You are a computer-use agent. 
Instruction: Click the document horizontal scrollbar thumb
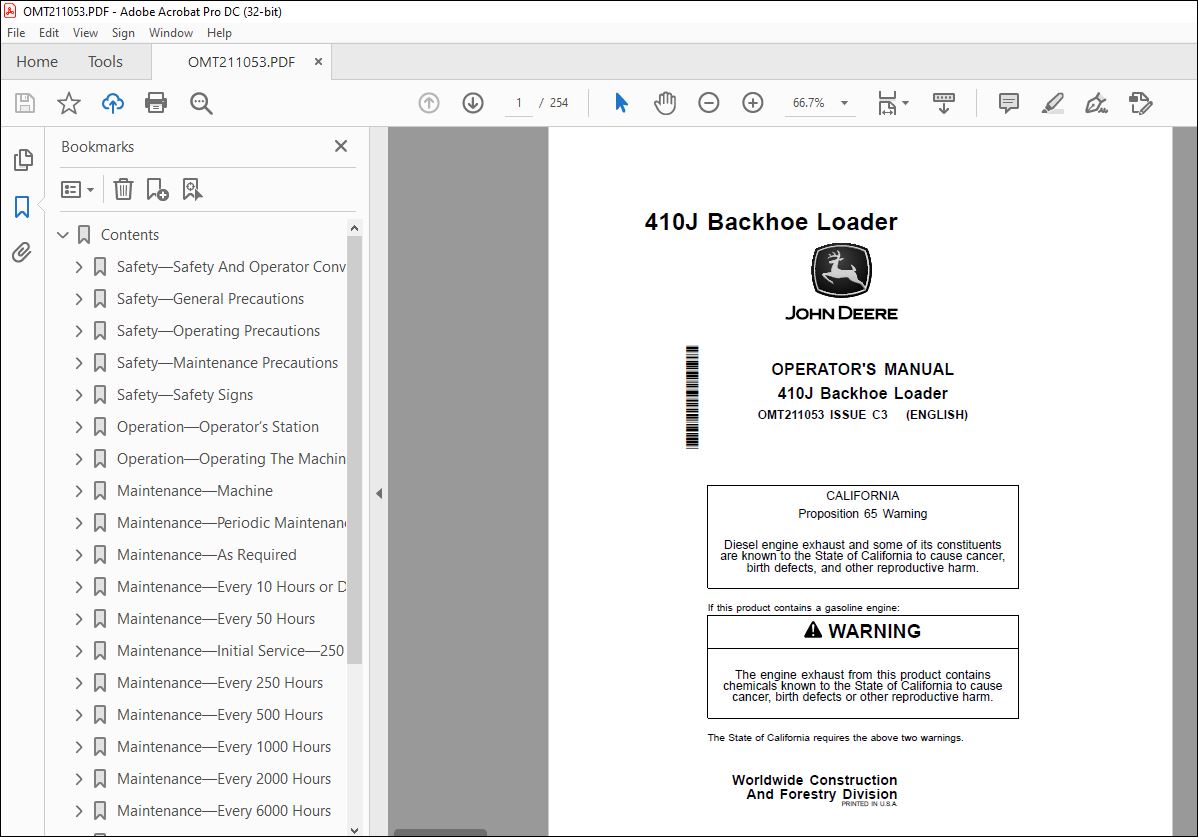click(x=440, y=832)
